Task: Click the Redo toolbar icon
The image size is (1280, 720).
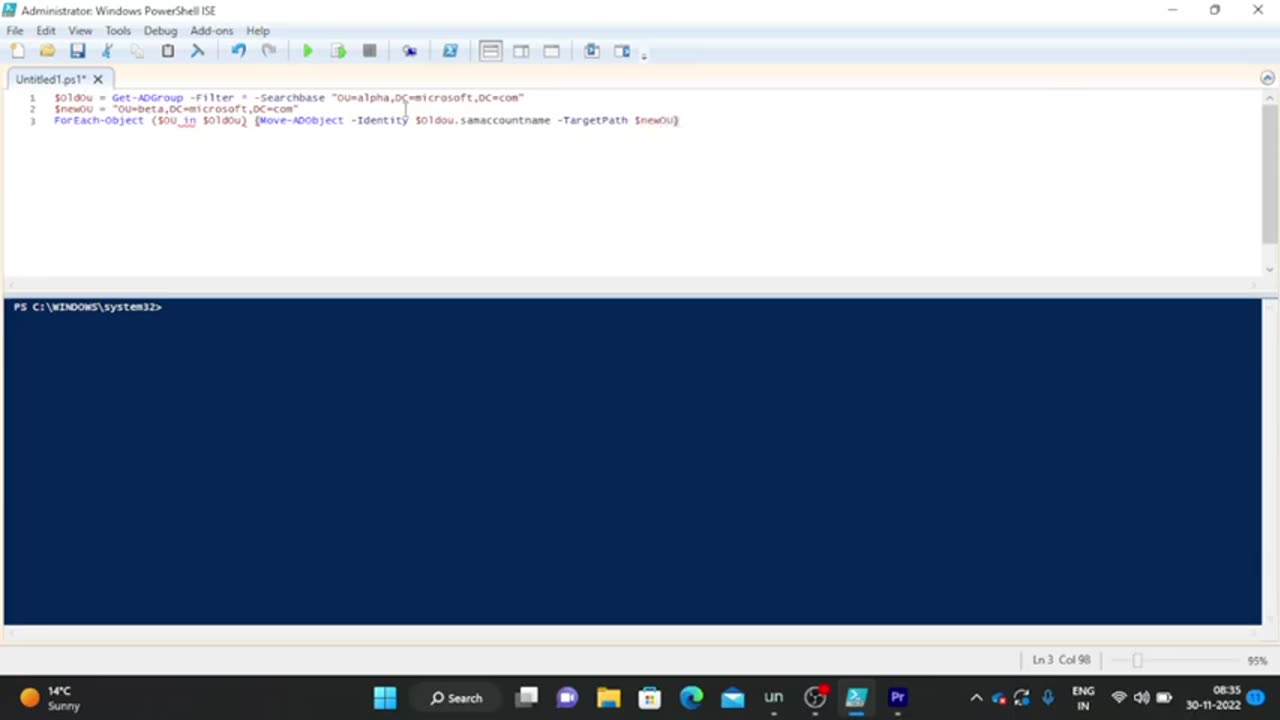Action: pyautogui.click(x=268, y=51)
